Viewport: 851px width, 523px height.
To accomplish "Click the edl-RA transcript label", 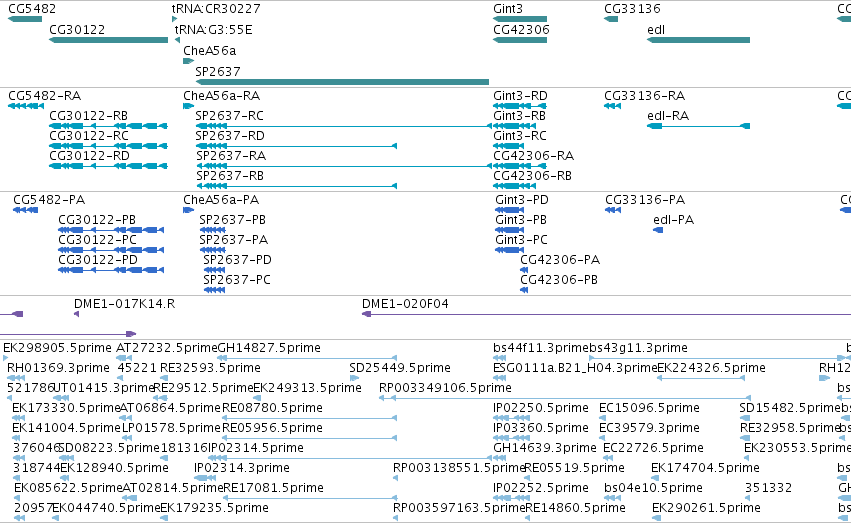I will (668, 116).
